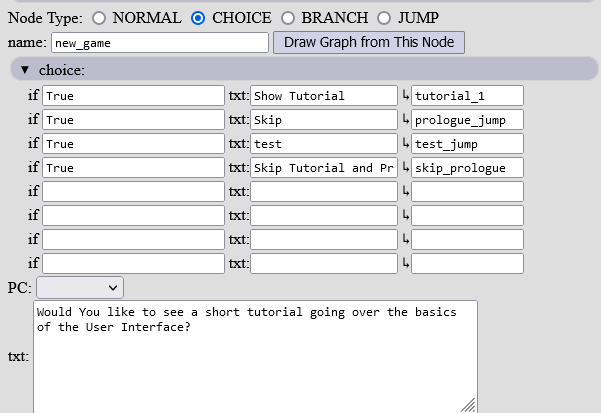601x413 pixels.
Task: Click the target field containing skip_prologue
Action: pos(467,167)
